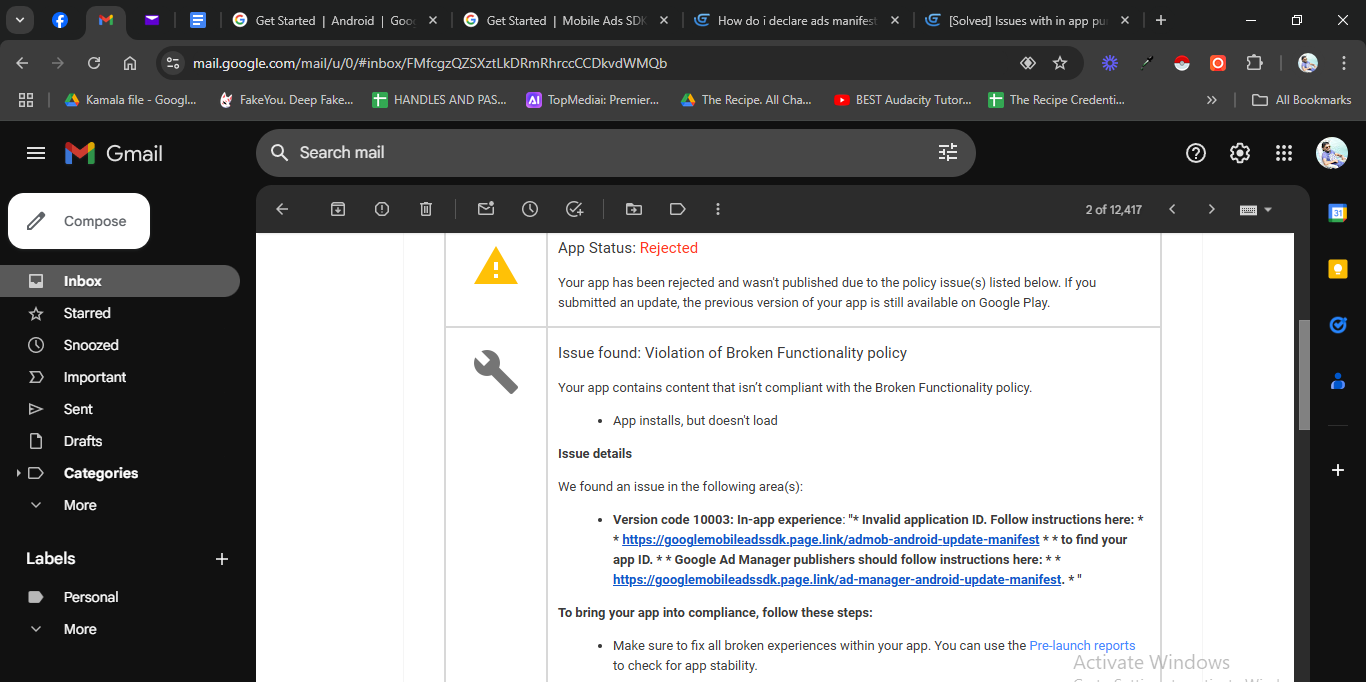The image size is (1366, 682).
Task: Open Labels icon in email toolbar
Action: (x=678, y=209)
